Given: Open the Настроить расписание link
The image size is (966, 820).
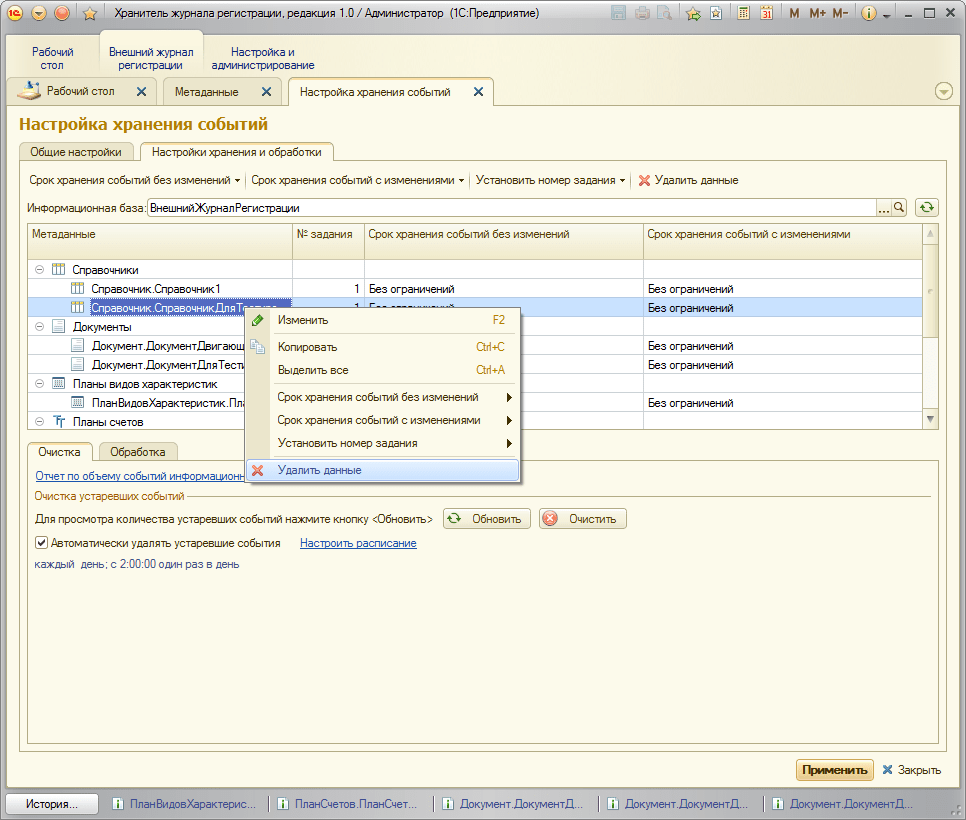Looking at the screenshot, I should click(358, 543).
